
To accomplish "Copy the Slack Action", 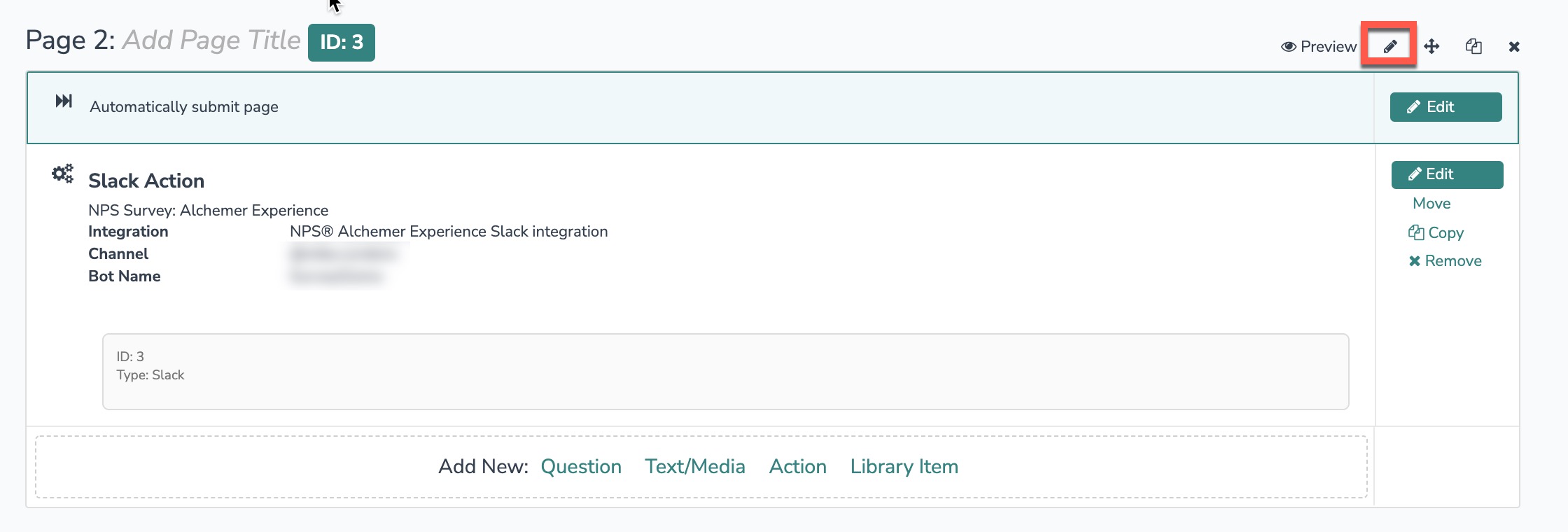I will tap(1436, 232).
